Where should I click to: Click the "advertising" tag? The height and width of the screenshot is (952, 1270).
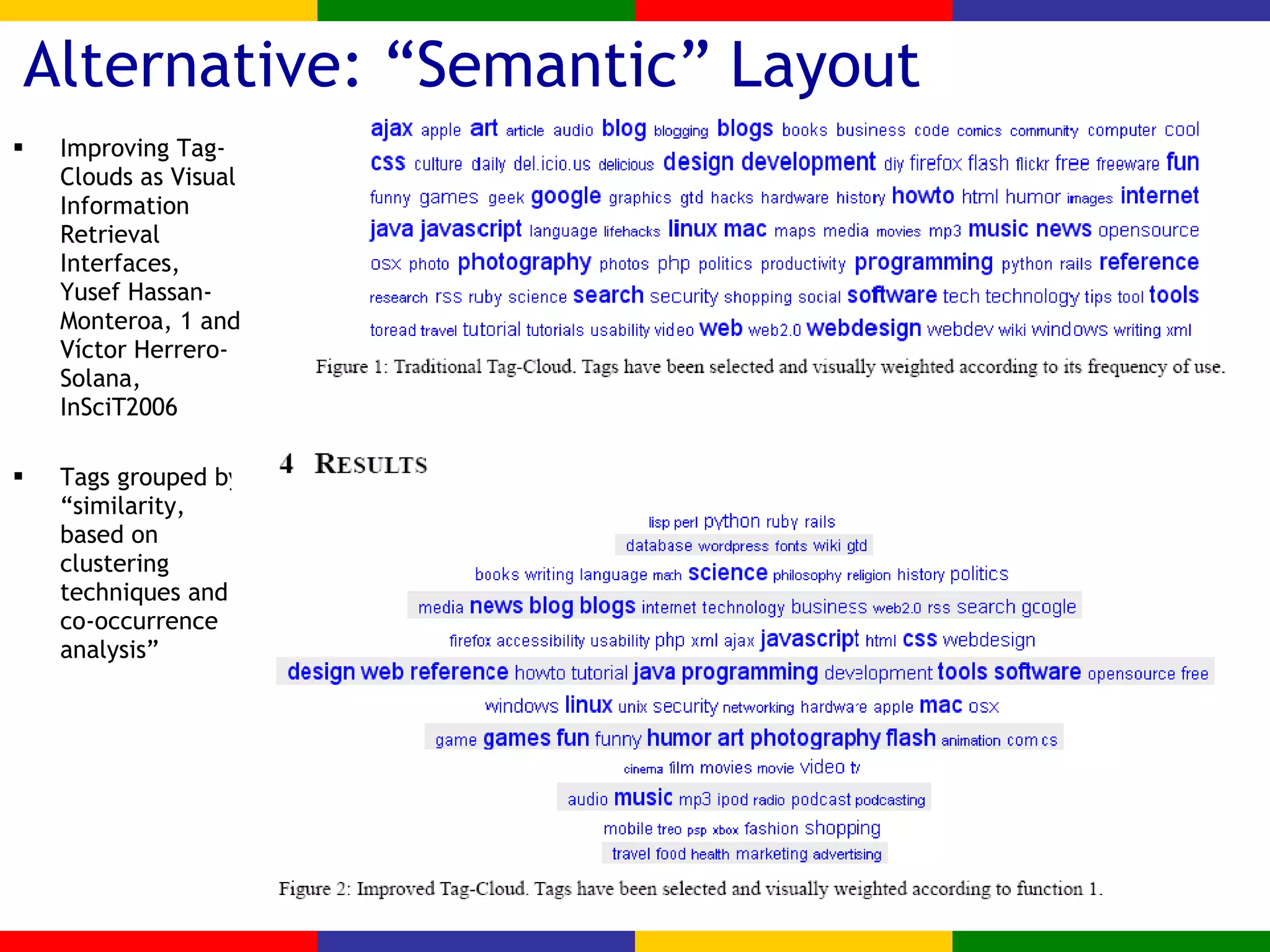click(x=847, y=855)
